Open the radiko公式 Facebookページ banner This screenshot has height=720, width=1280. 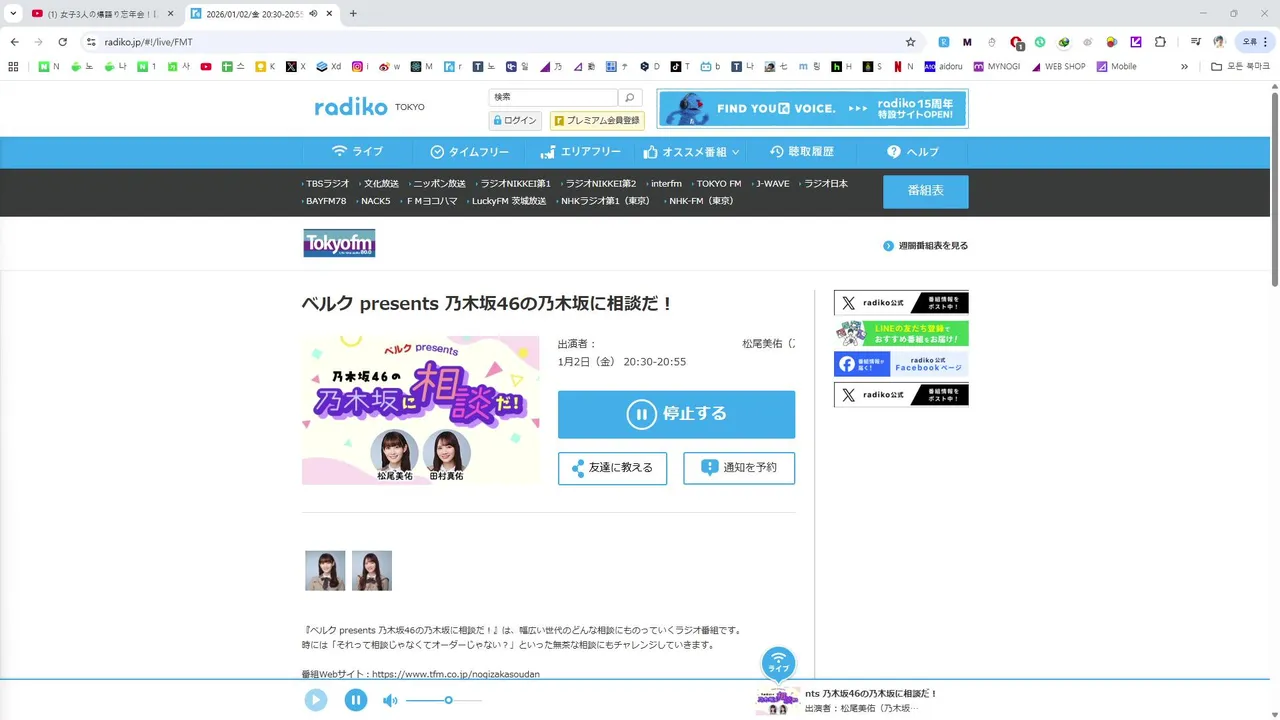pos(901,364)
